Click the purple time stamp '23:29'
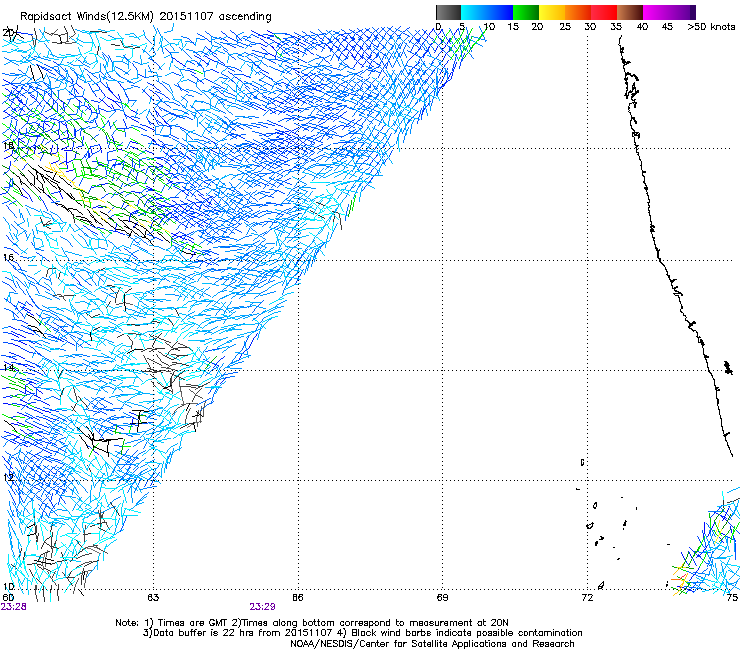Image resolution: width=740 pixels, height=650 pixels. pos(262,606)
